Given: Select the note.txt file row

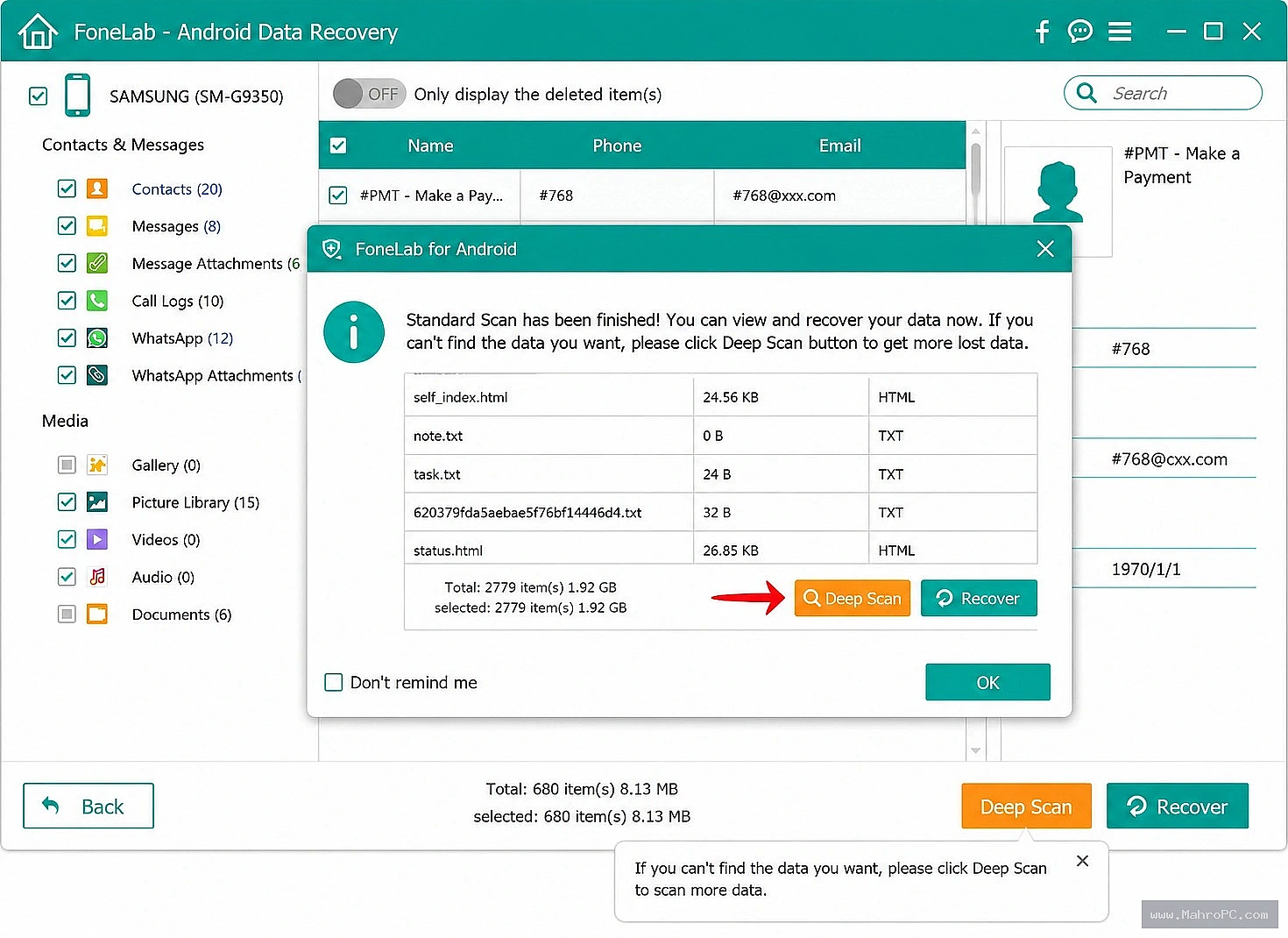Looking at the screenshot, I should 720,436.
